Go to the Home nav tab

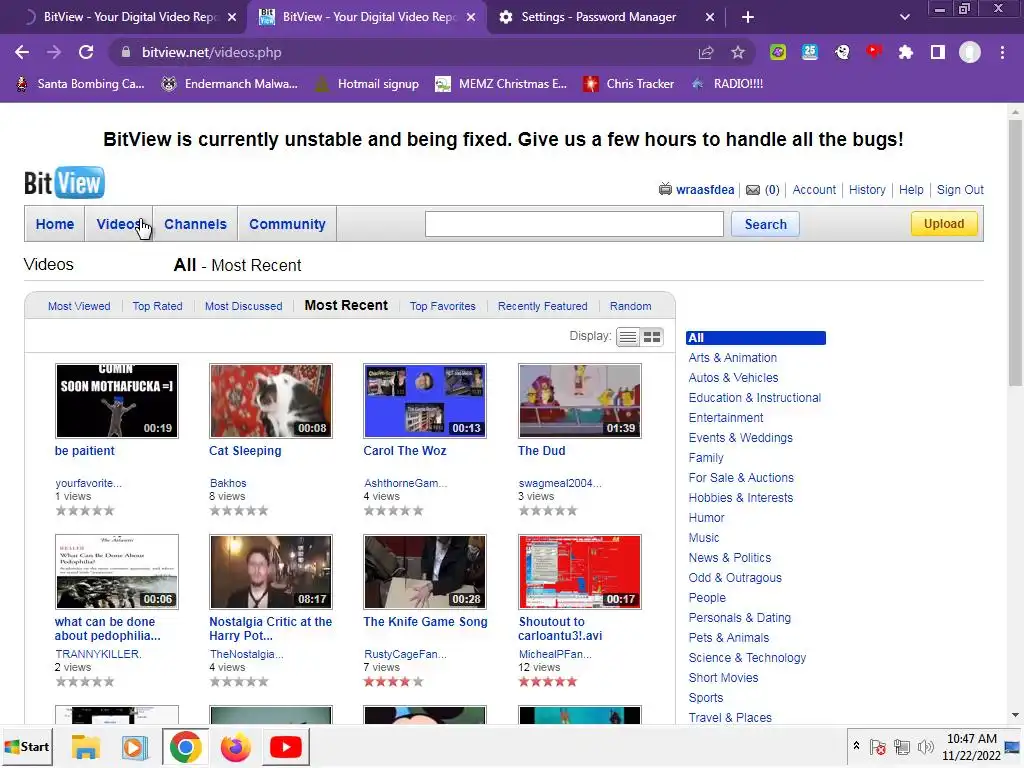click(55, 224)
